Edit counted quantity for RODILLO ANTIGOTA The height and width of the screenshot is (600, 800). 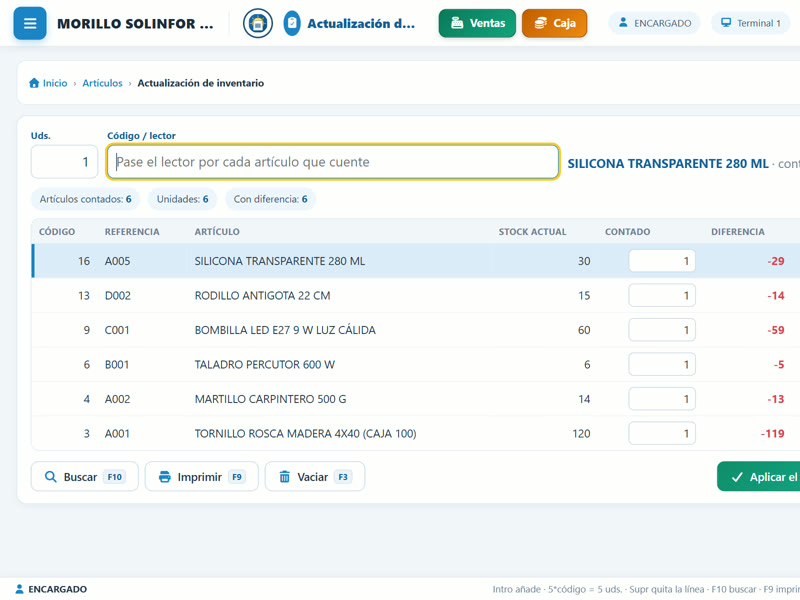tap(662, 295)
